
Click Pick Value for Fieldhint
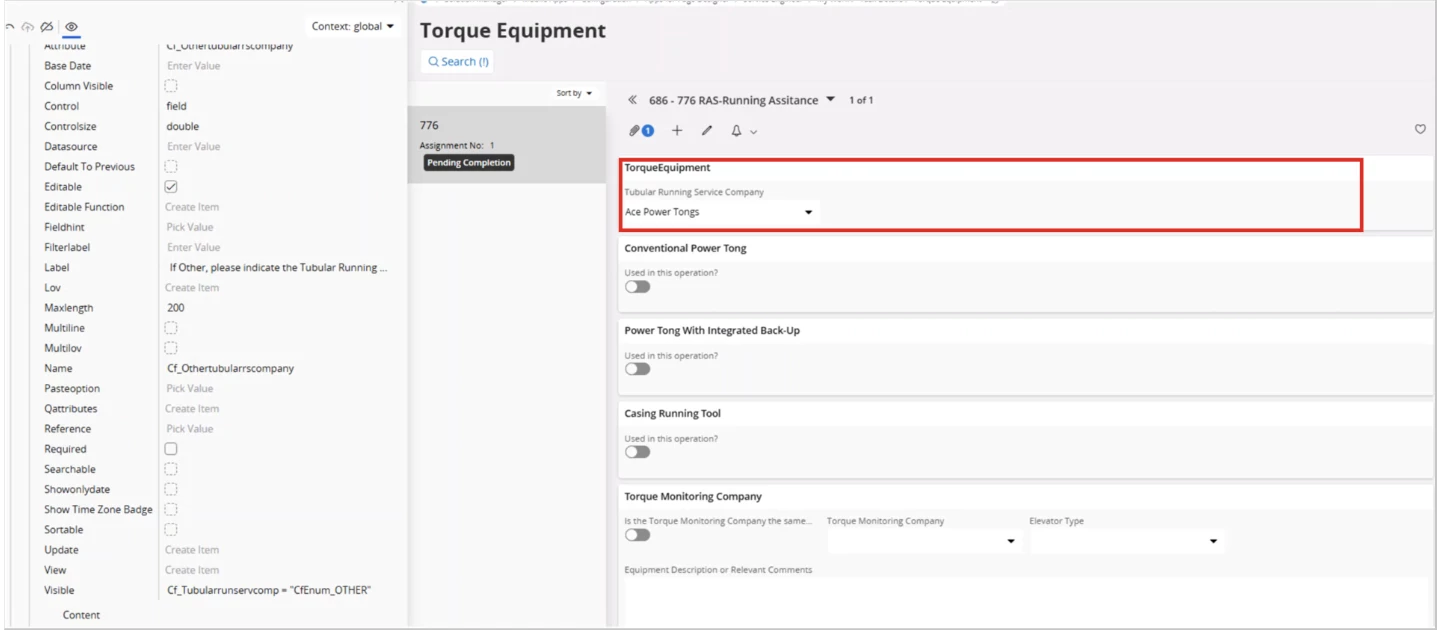pos(190,227)
